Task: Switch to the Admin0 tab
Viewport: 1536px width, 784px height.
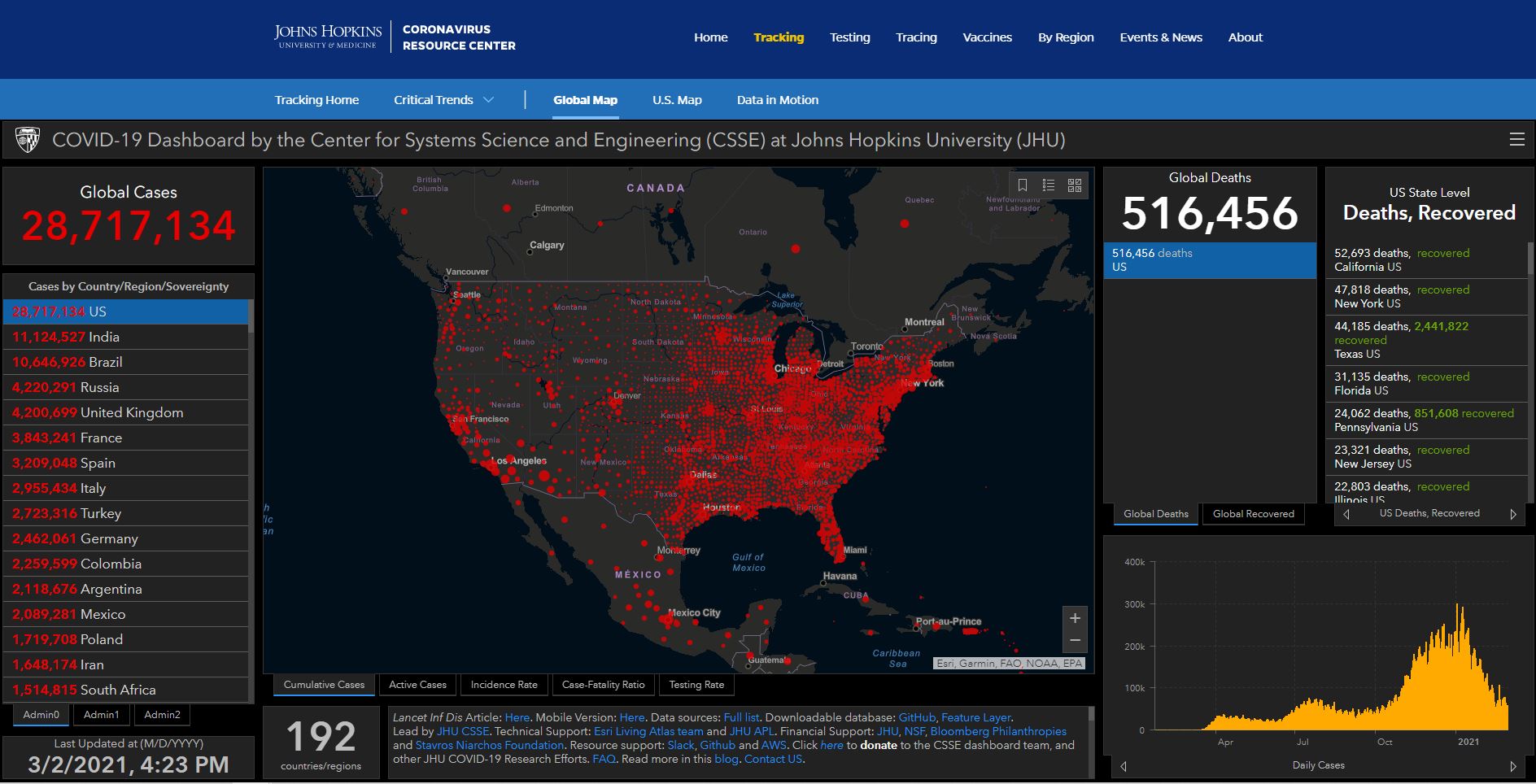Action: (41, 715)
